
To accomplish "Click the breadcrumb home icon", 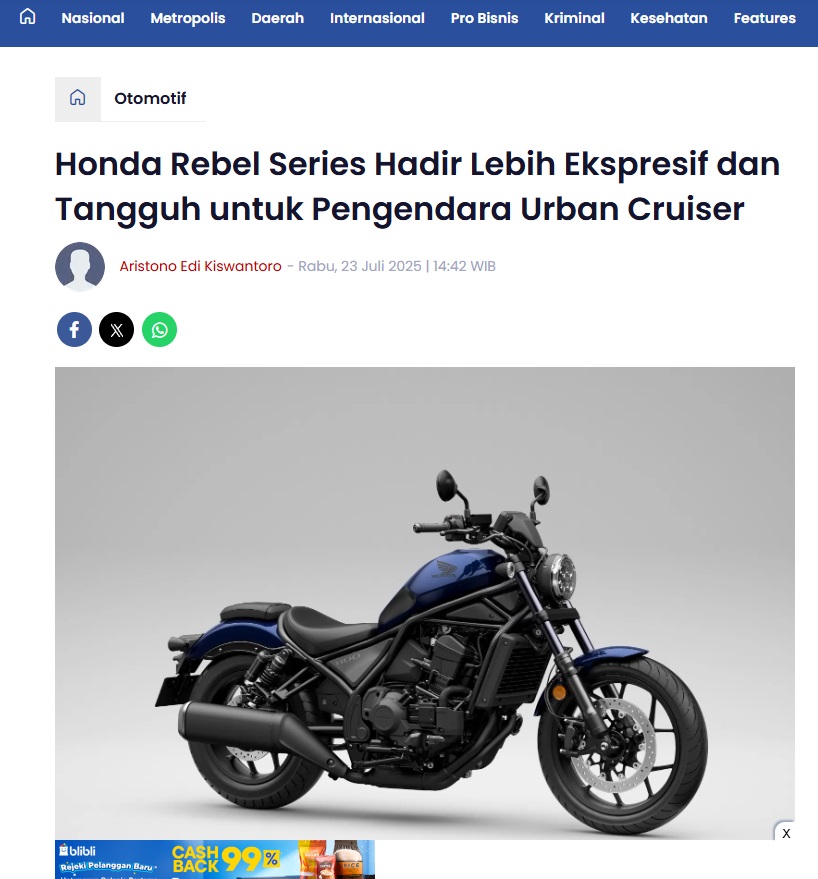I will [77, 98].
